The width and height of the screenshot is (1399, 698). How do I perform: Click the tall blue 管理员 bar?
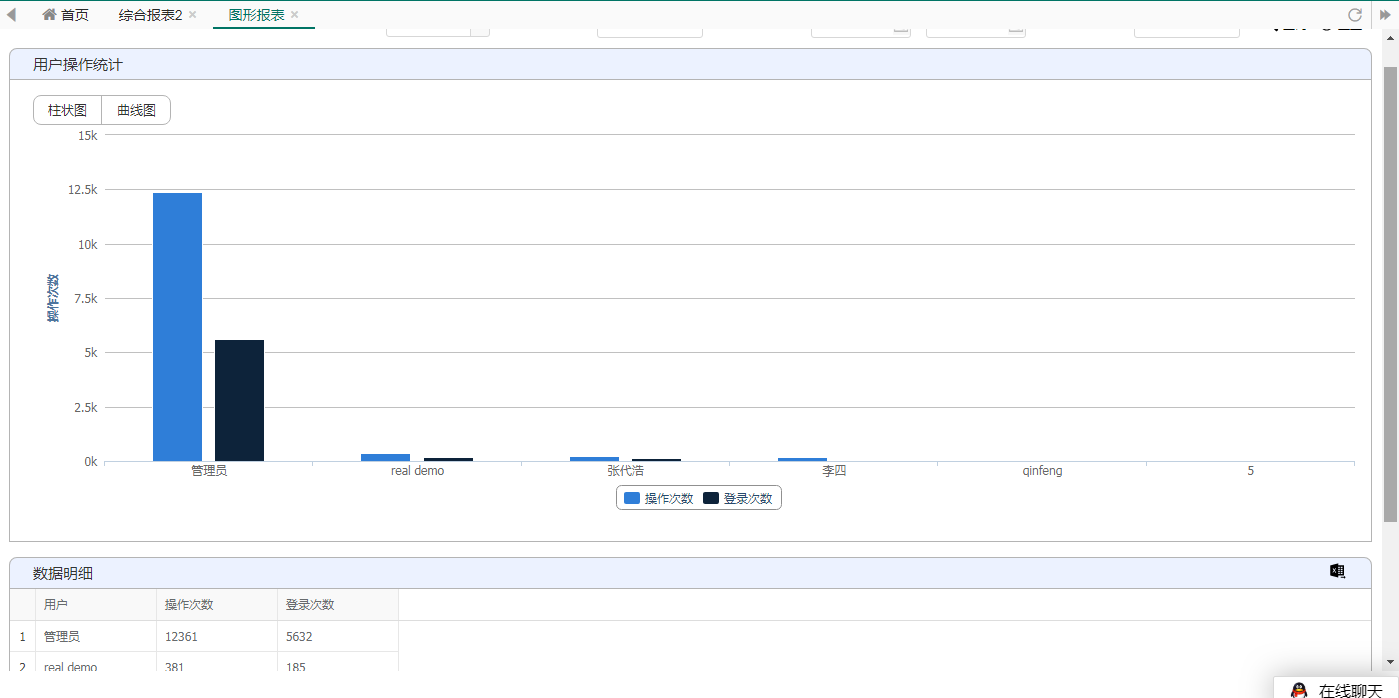(x=177, y=327)
